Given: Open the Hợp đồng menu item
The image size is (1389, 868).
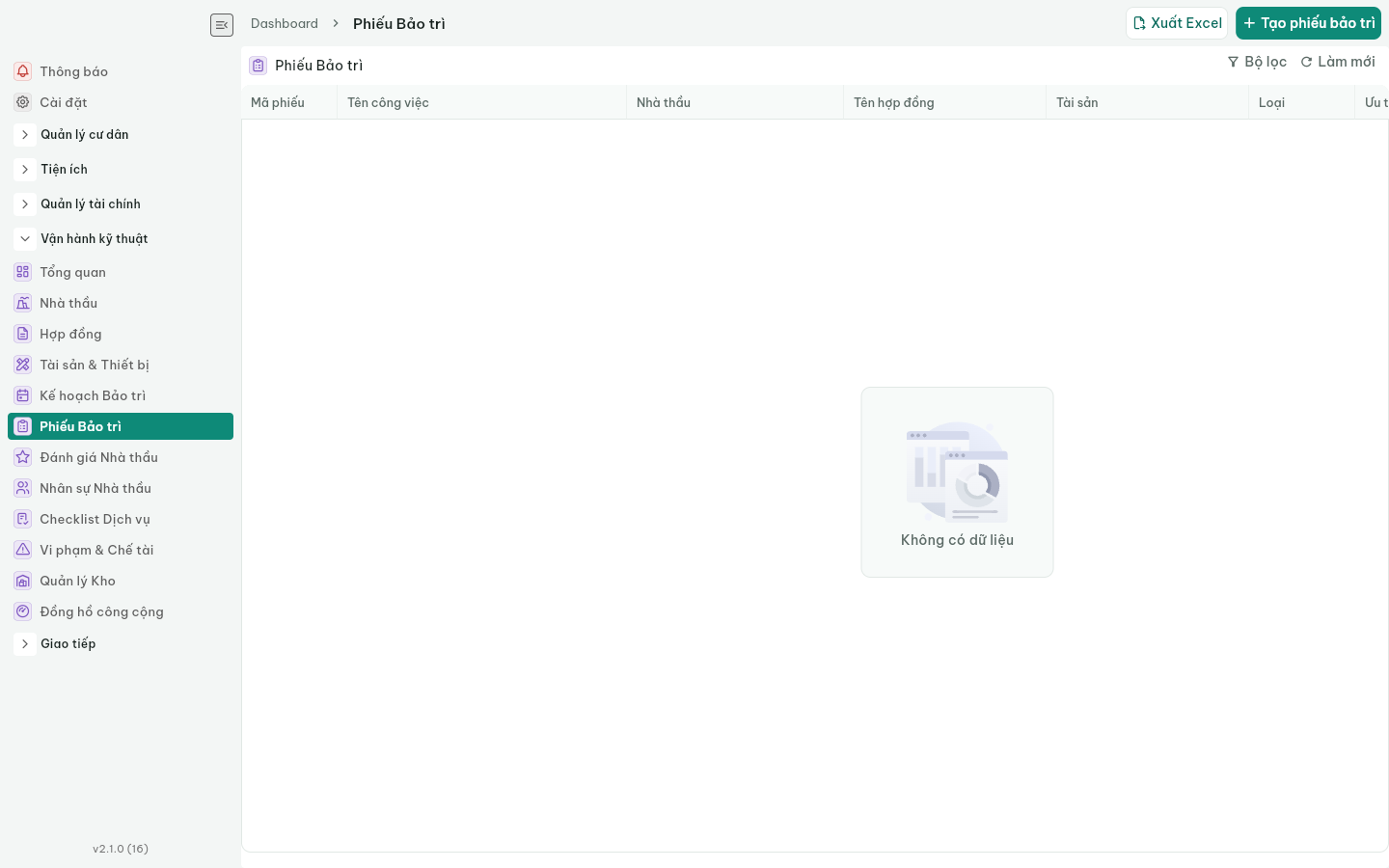Looking at the screenshot, I should click(121, 334).
